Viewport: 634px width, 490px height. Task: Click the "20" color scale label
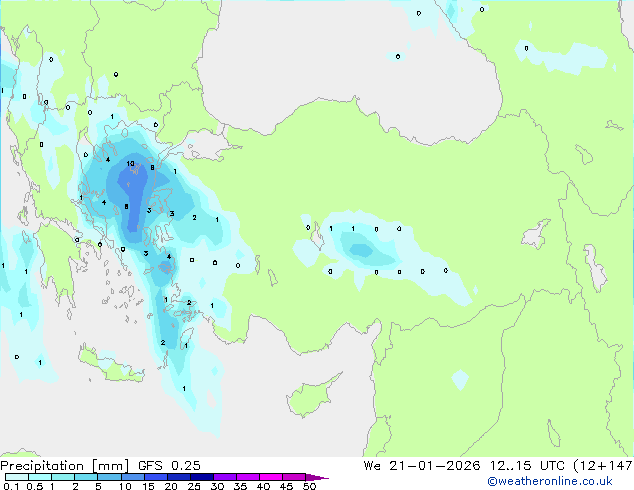(x=171, y=486)
